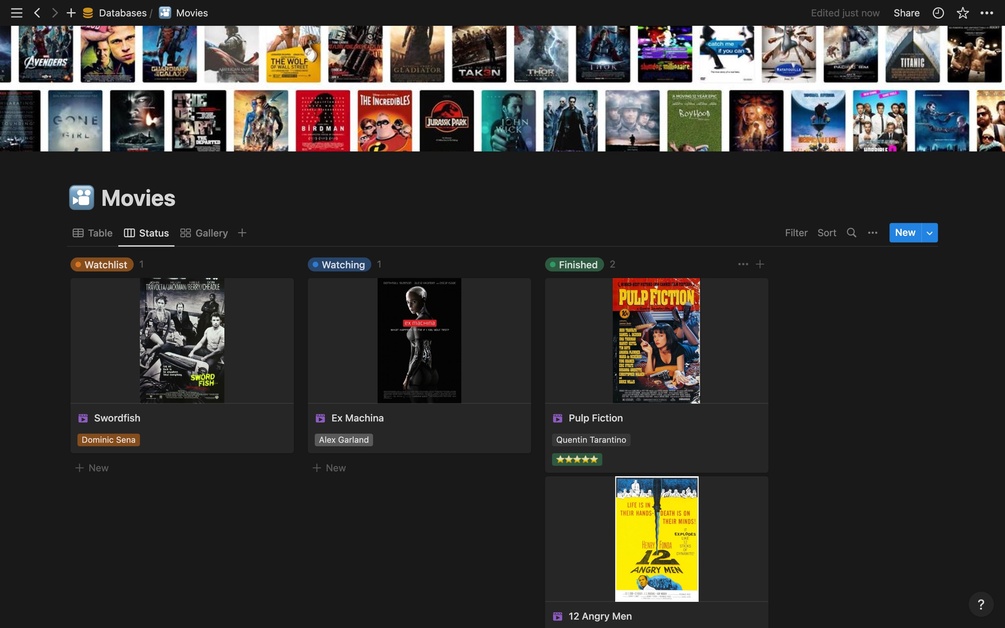
Task: Favorite this page with the star icon
Action: click(x=963, y=13)
